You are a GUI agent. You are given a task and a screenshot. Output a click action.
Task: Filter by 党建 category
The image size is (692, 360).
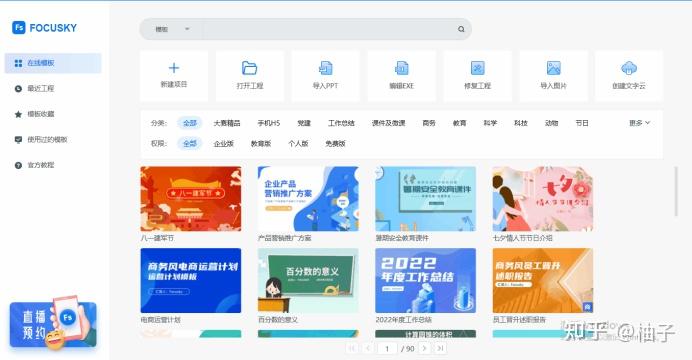(x=304, y=123)
